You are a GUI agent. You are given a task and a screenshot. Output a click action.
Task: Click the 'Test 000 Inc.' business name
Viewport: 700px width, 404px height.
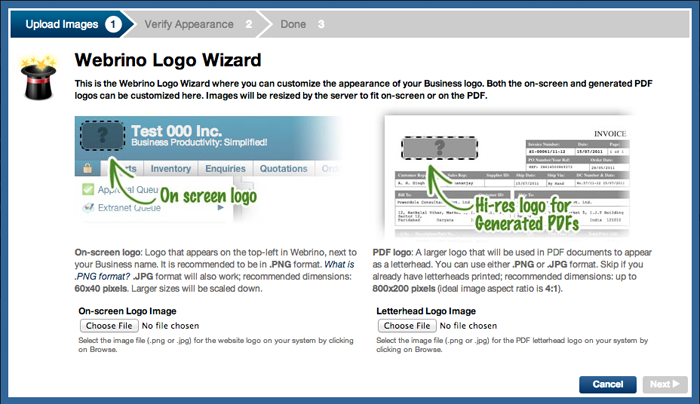pos(175,129)
